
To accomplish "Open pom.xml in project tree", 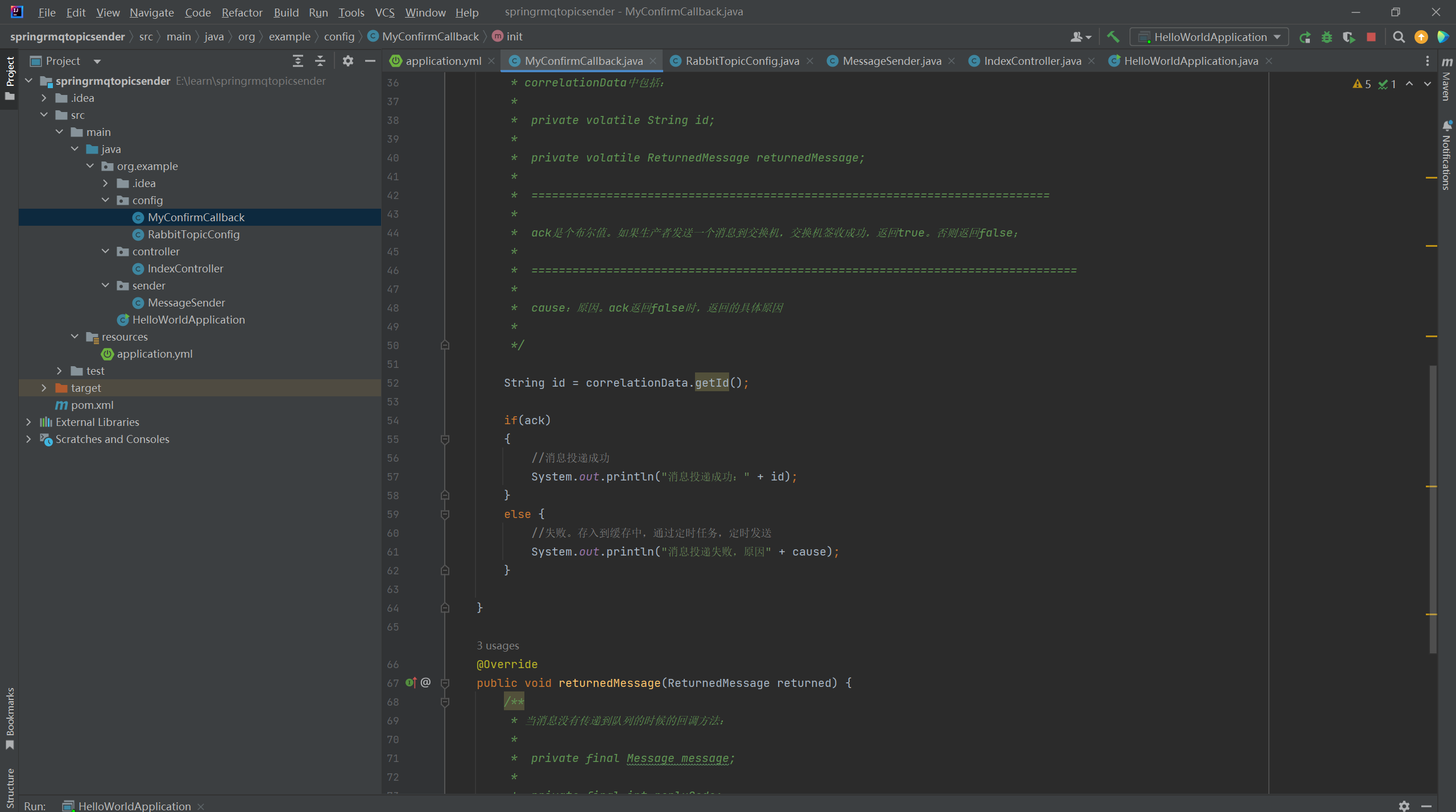I will point(92,405).
